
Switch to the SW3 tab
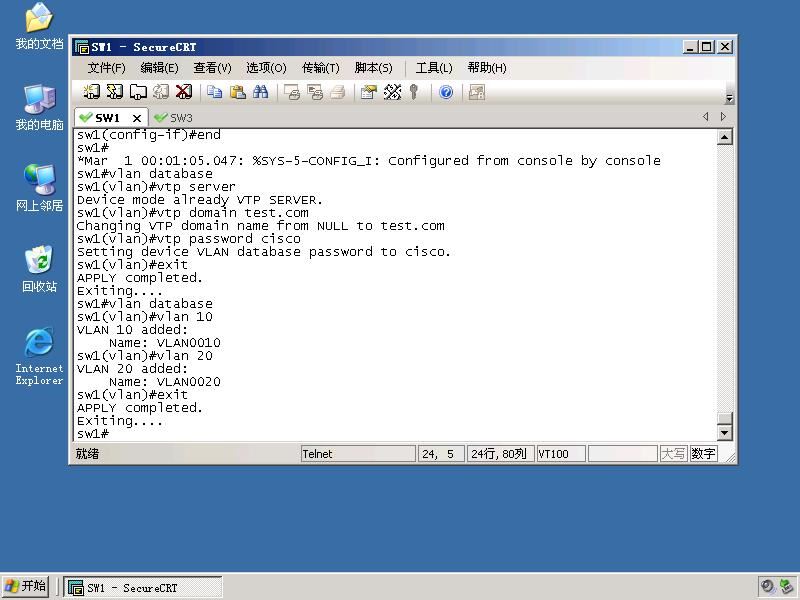click(174, 118)
